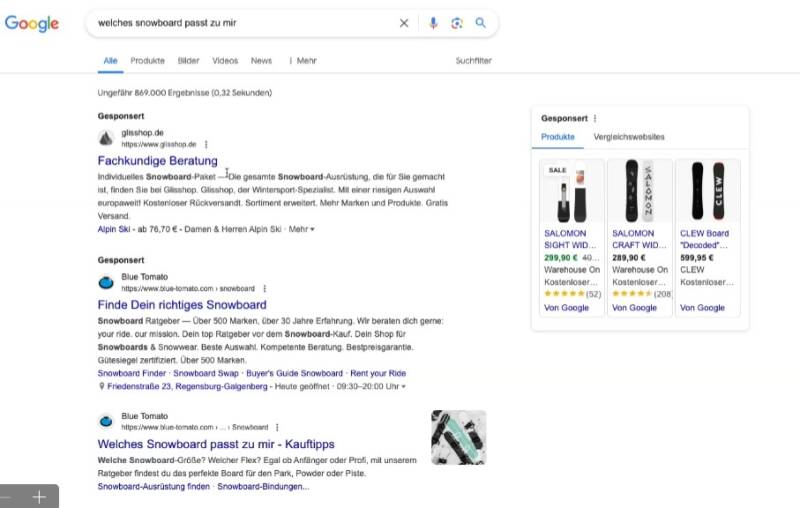Click Von Google under SALOMON SIGHT
Screen dimensions: 800x508
point(566,308)
